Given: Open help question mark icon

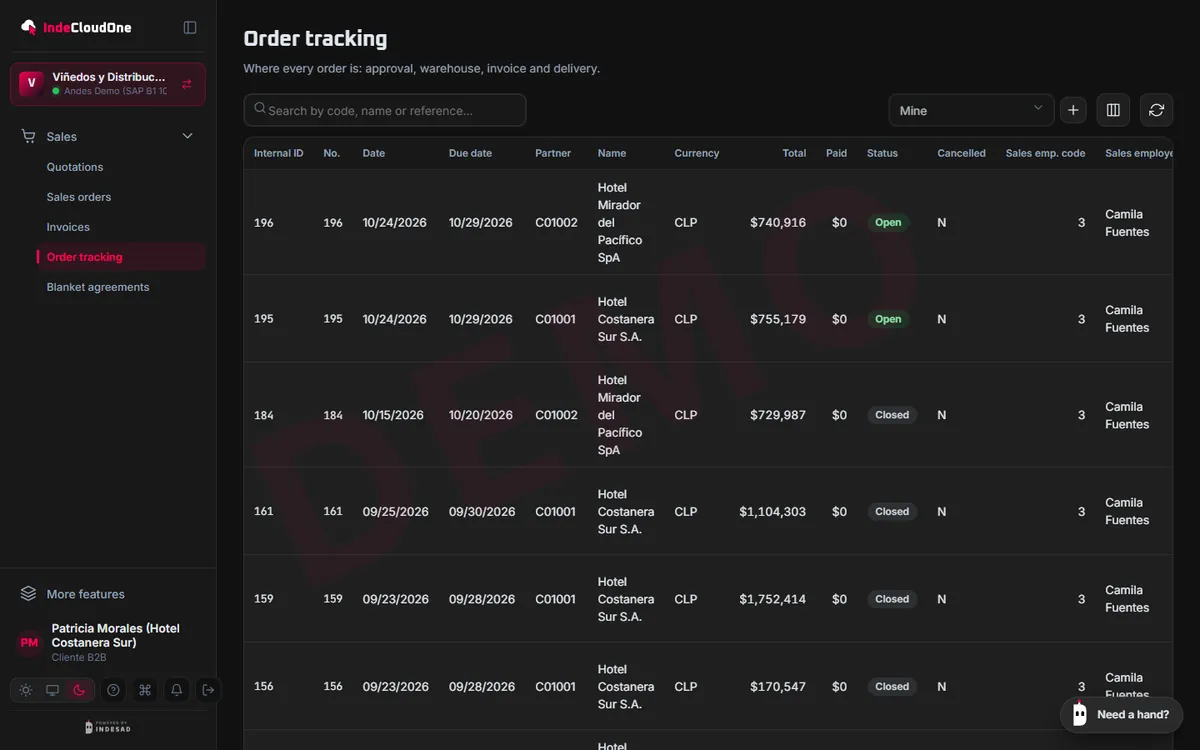Looking at the screenshot, I should coord(113,690).
